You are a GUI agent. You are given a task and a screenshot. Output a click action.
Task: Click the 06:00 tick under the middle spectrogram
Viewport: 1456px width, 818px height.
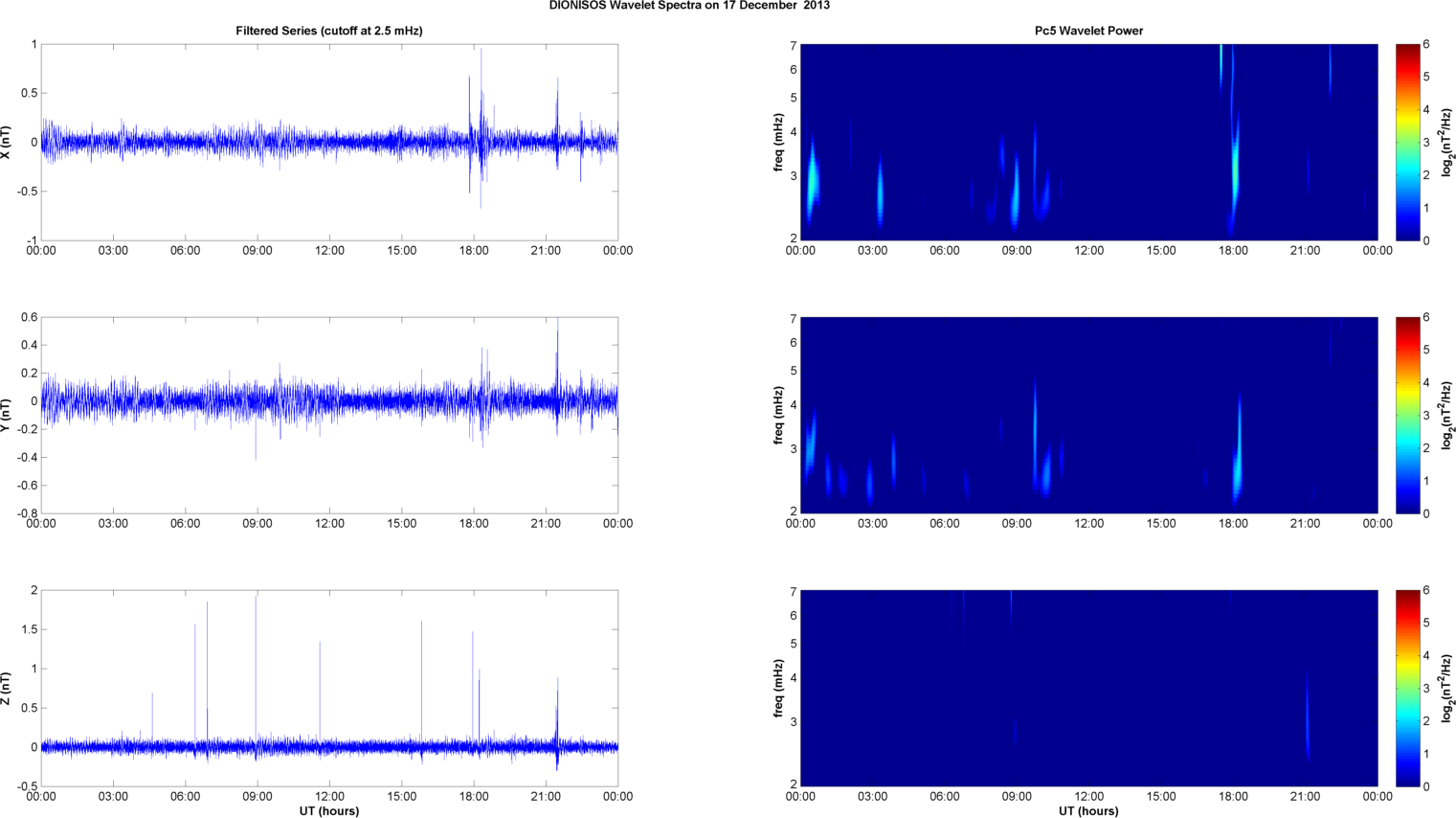point(945,524)
